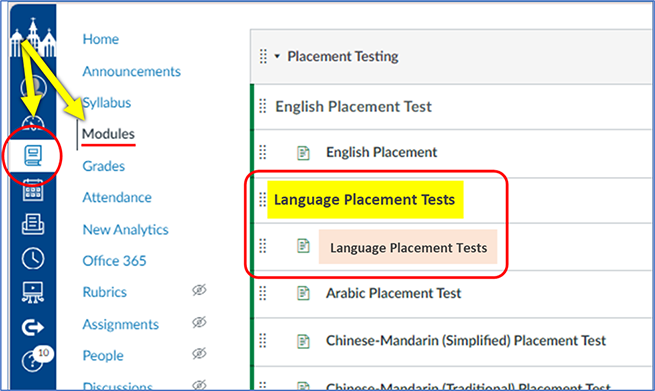Open the Arabic Placement Test link
The width and height of the screenshot is (655, 391).
[394, 293]
